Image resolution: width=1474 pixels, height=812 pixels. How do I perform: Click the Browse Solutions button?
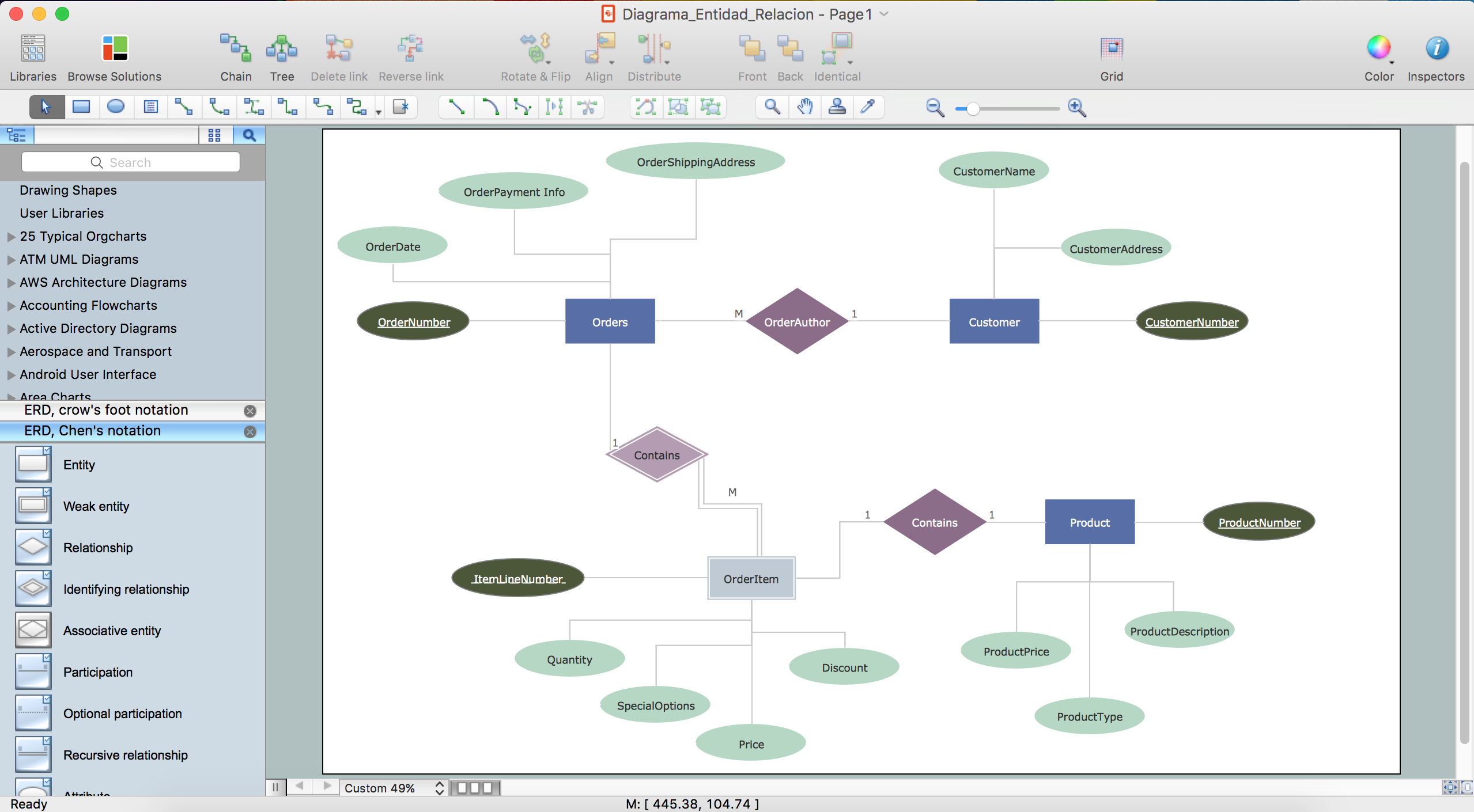(114, 56)
